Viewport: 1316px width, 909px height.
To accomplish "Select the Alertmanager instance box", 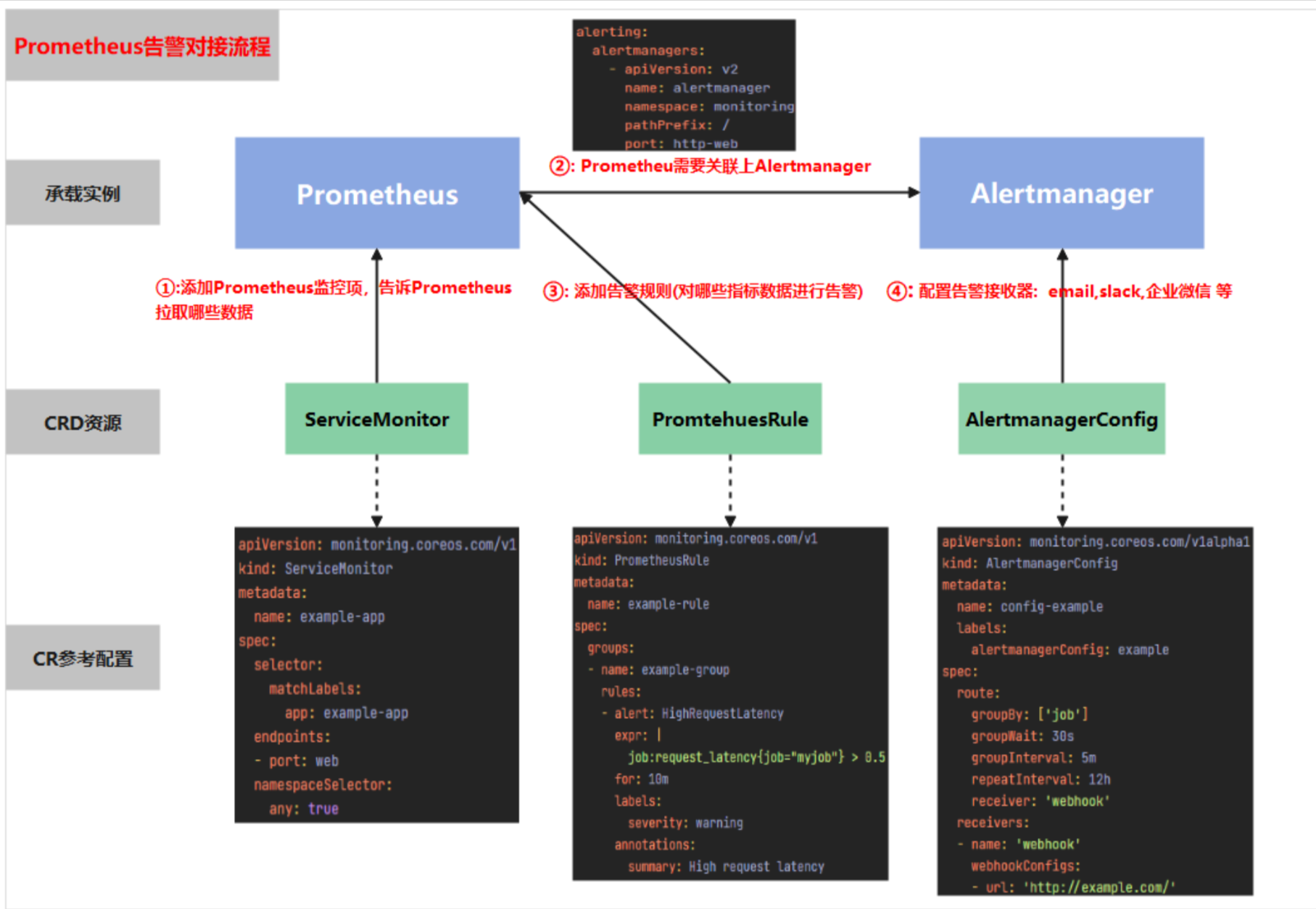I will pyautogui.click(x=1061, y=193).
